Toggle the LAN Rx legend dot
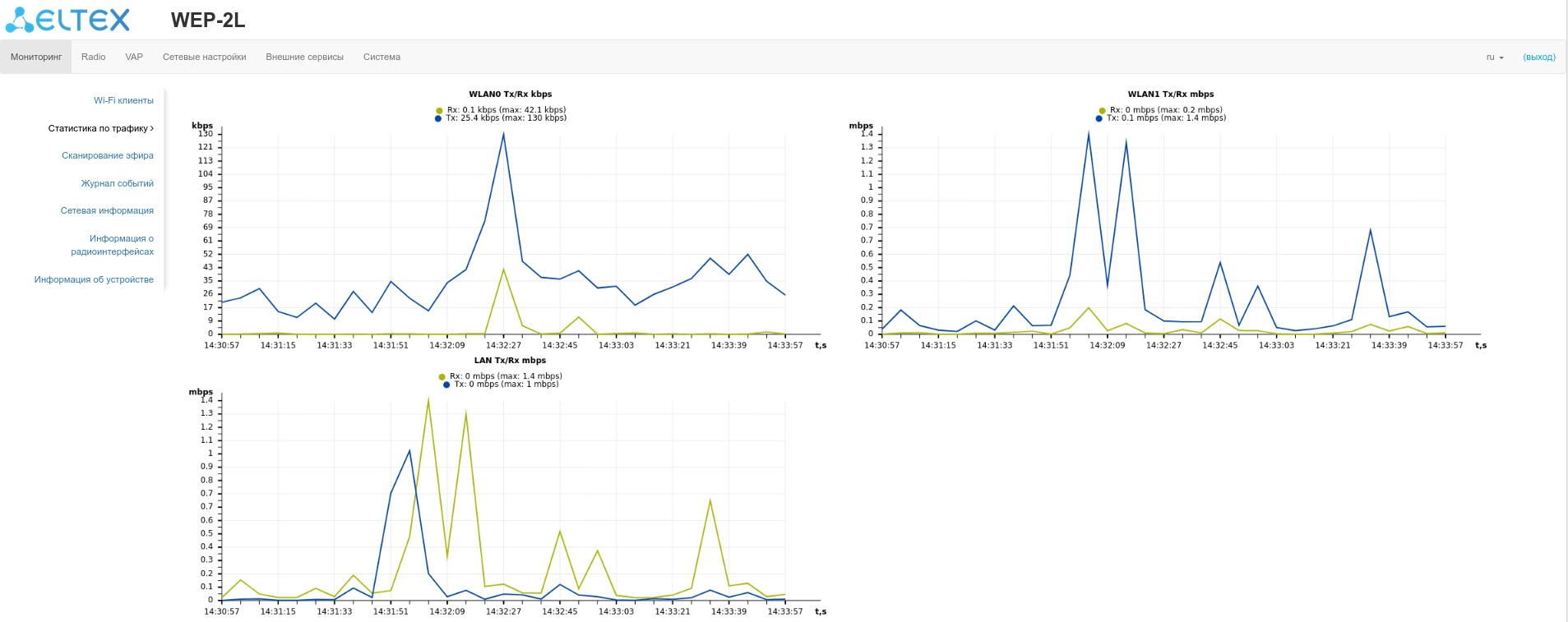This screenshot has width=1568, height=622. (442, 376)
